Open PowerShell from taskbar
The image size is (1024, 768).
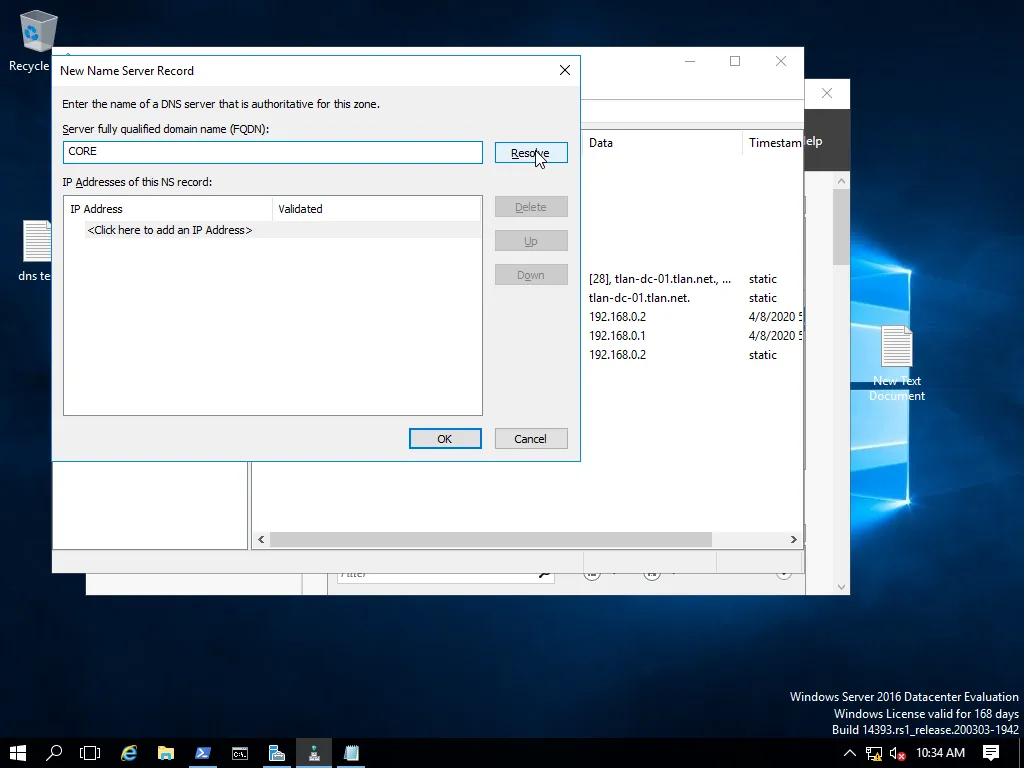coord(203,753)
